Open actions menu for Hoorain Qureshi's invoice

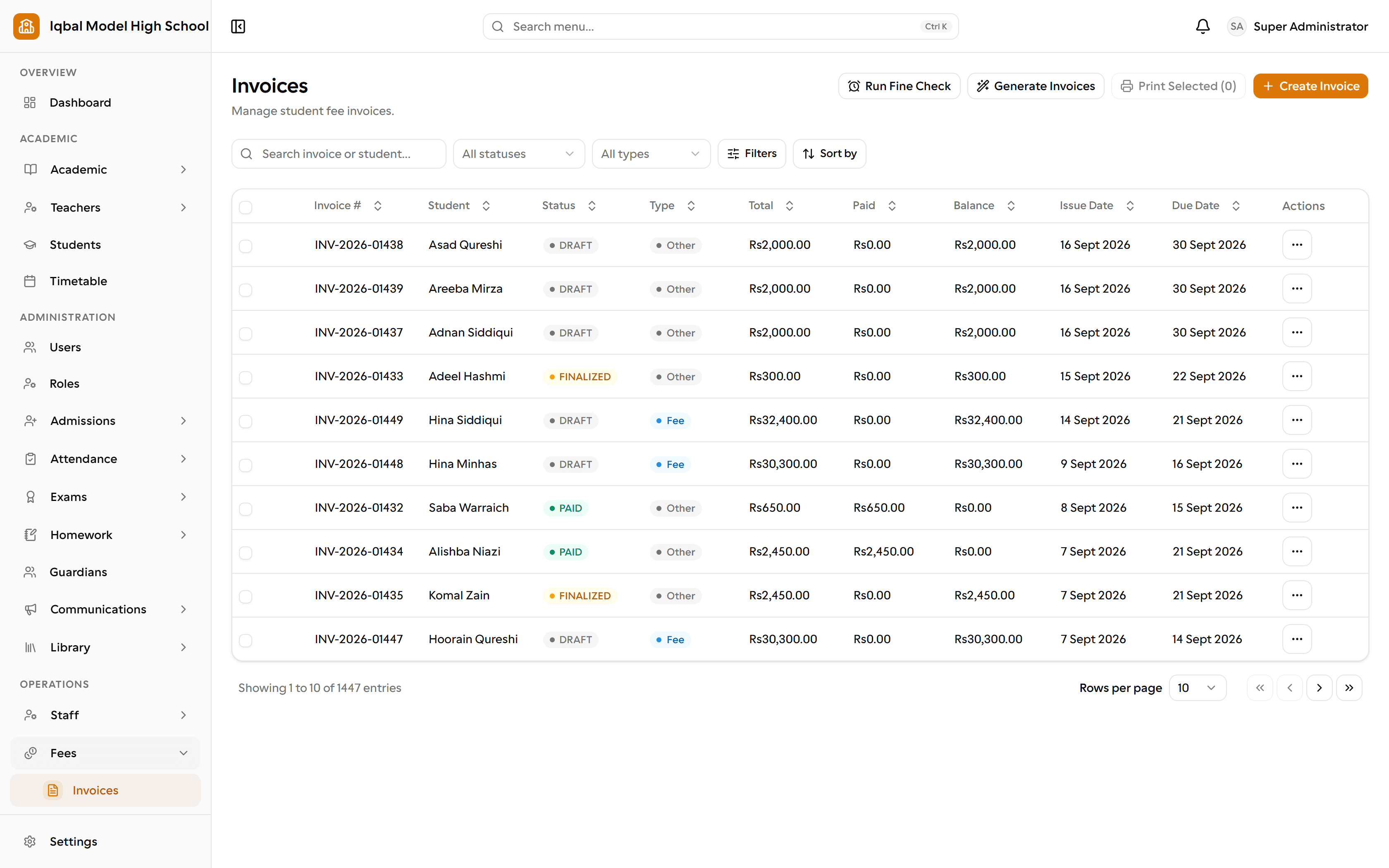1296,639
